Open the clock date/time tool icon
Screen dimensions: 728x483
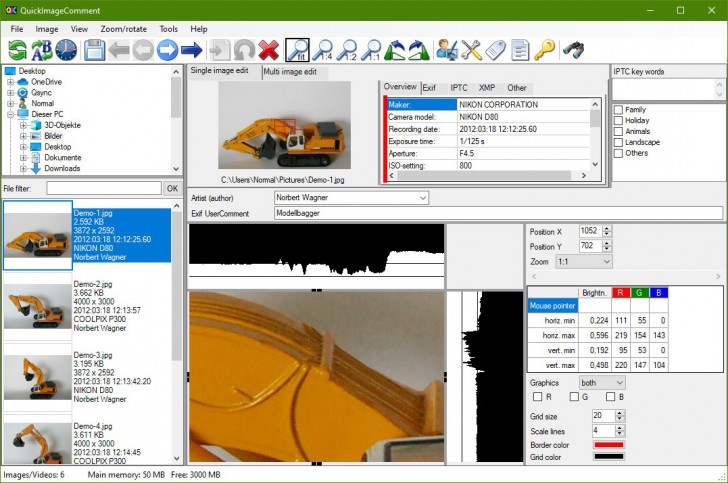click(66, 50)
